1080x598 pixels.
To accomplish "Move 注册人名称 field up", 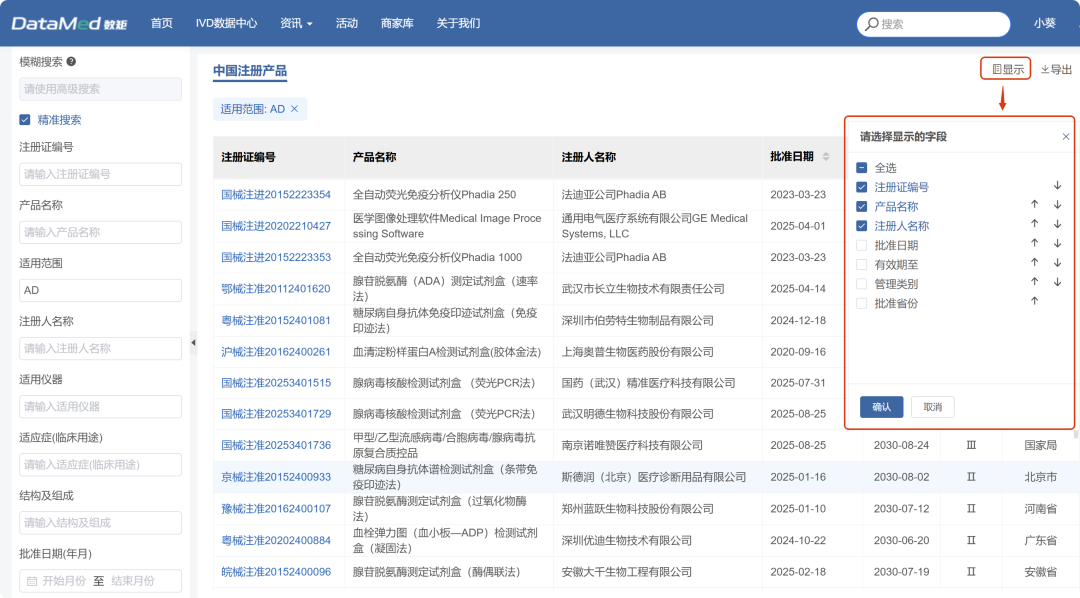I will click(x=1035, y=224).
